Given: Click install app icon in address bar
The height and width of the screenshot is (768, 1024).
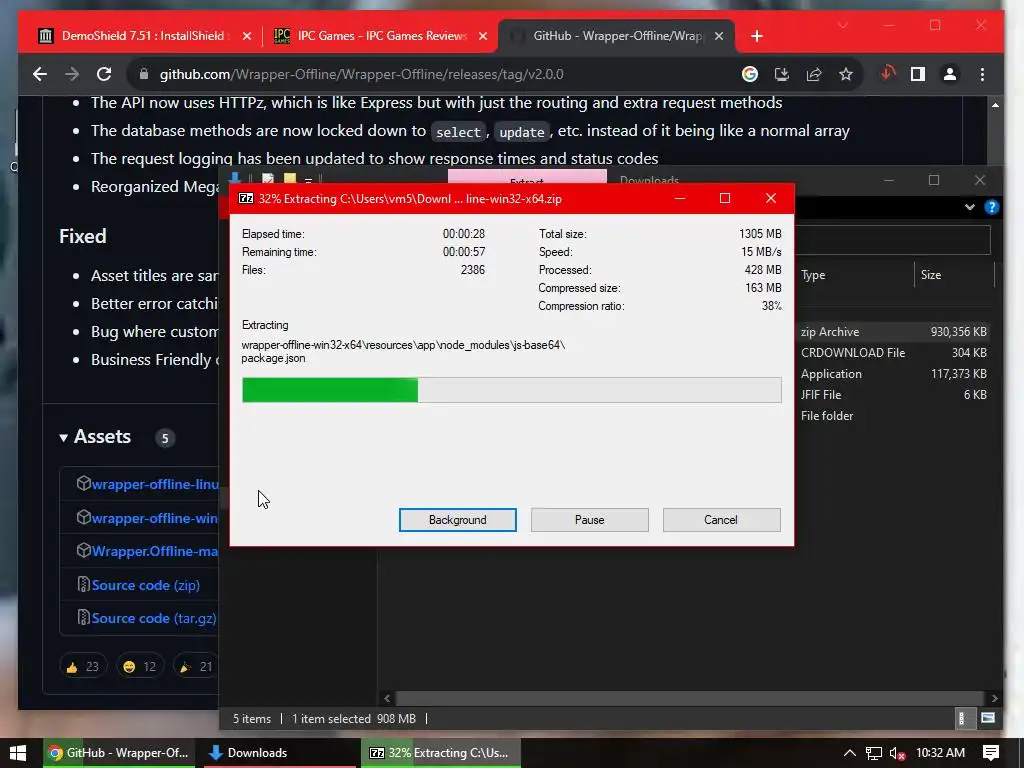Looking at the screenshot, I should click(x=782, y=74).
